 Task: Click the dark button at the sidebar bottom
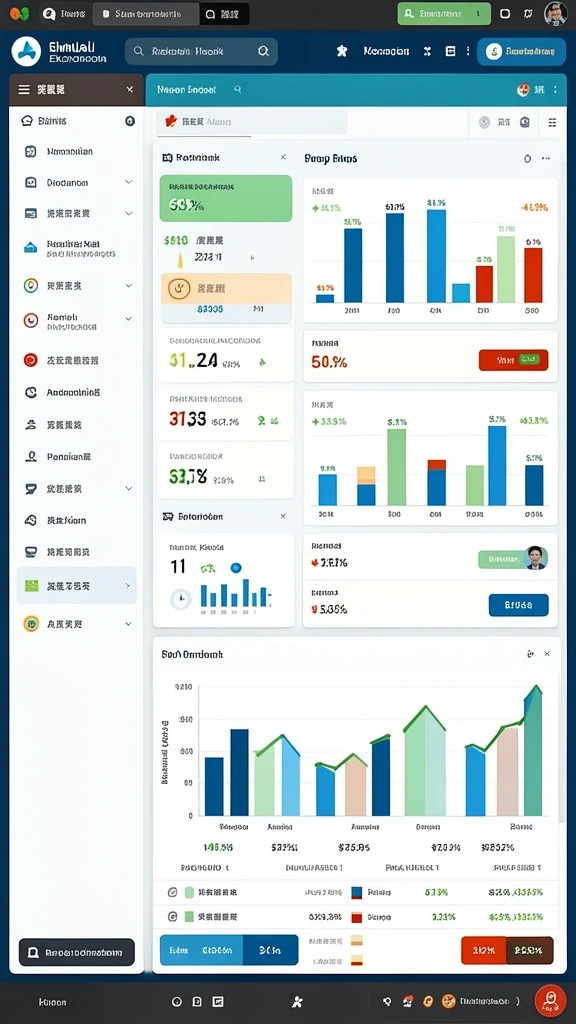point(76,952)
